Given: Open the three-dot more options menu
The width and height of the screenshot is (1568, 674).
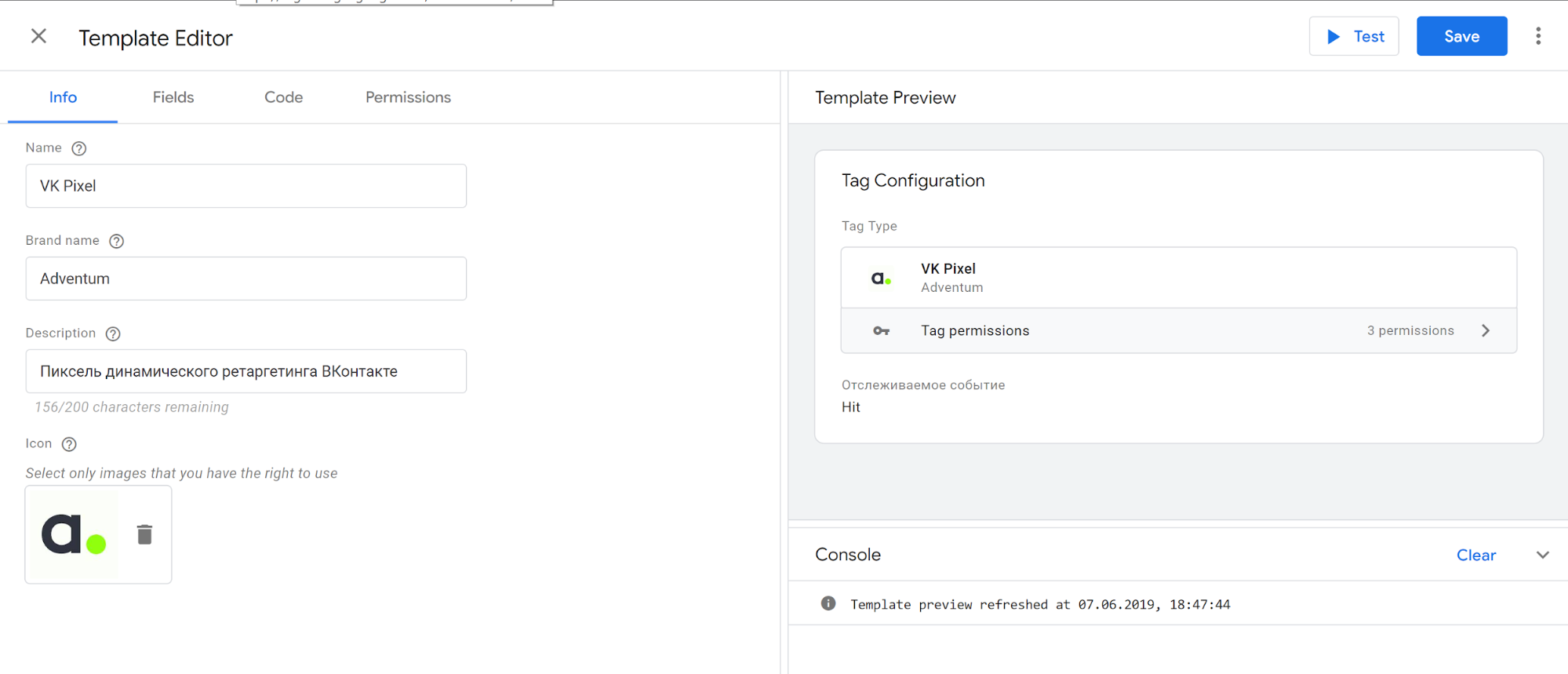Looking at the screenshot, I should pyautogui.click(x=1537, y=36).
